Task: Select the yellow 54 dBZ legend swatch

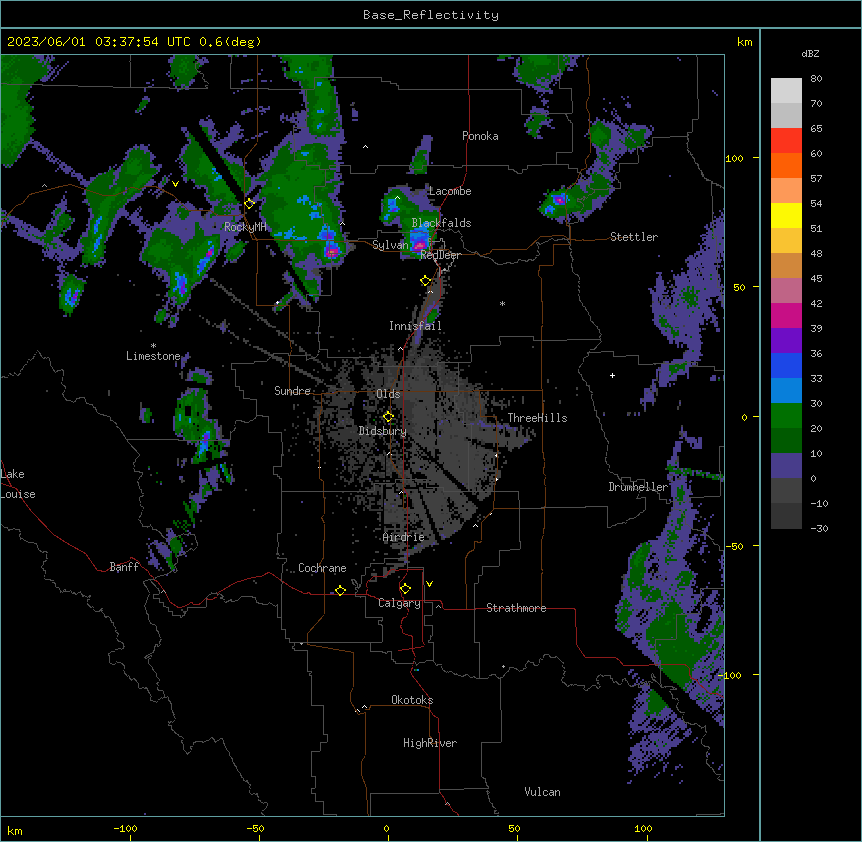Action: (786, 215)
